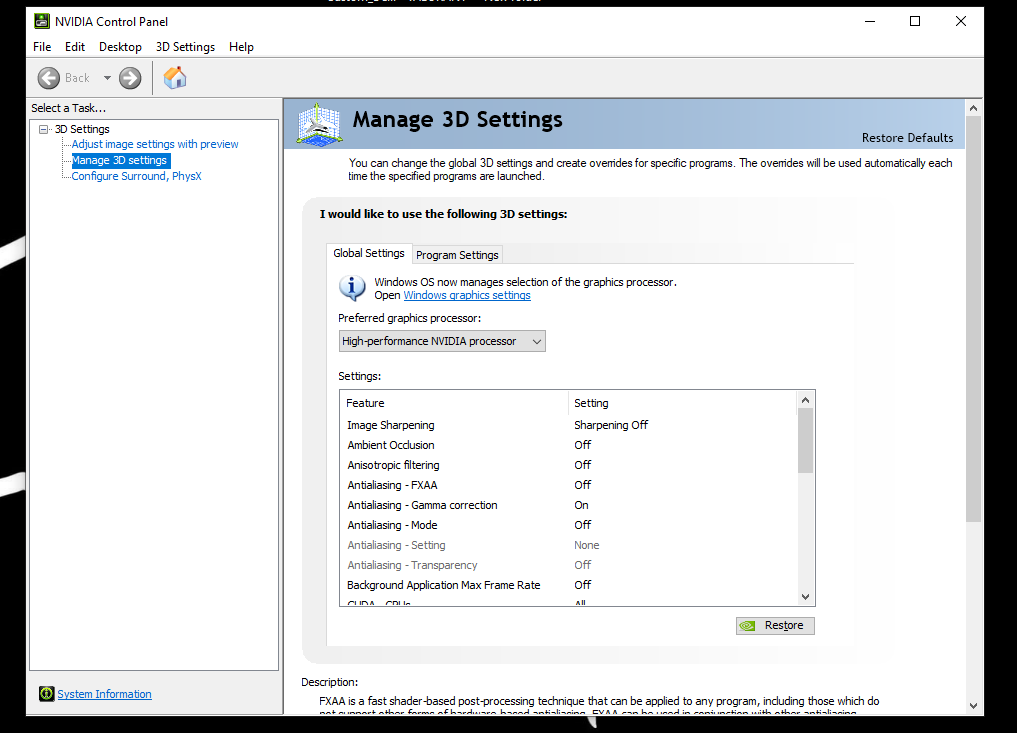This screenshot has height=733, width=1017.
Task: Select the Ambient Occlusion row
Action: (x=568, y=445)
